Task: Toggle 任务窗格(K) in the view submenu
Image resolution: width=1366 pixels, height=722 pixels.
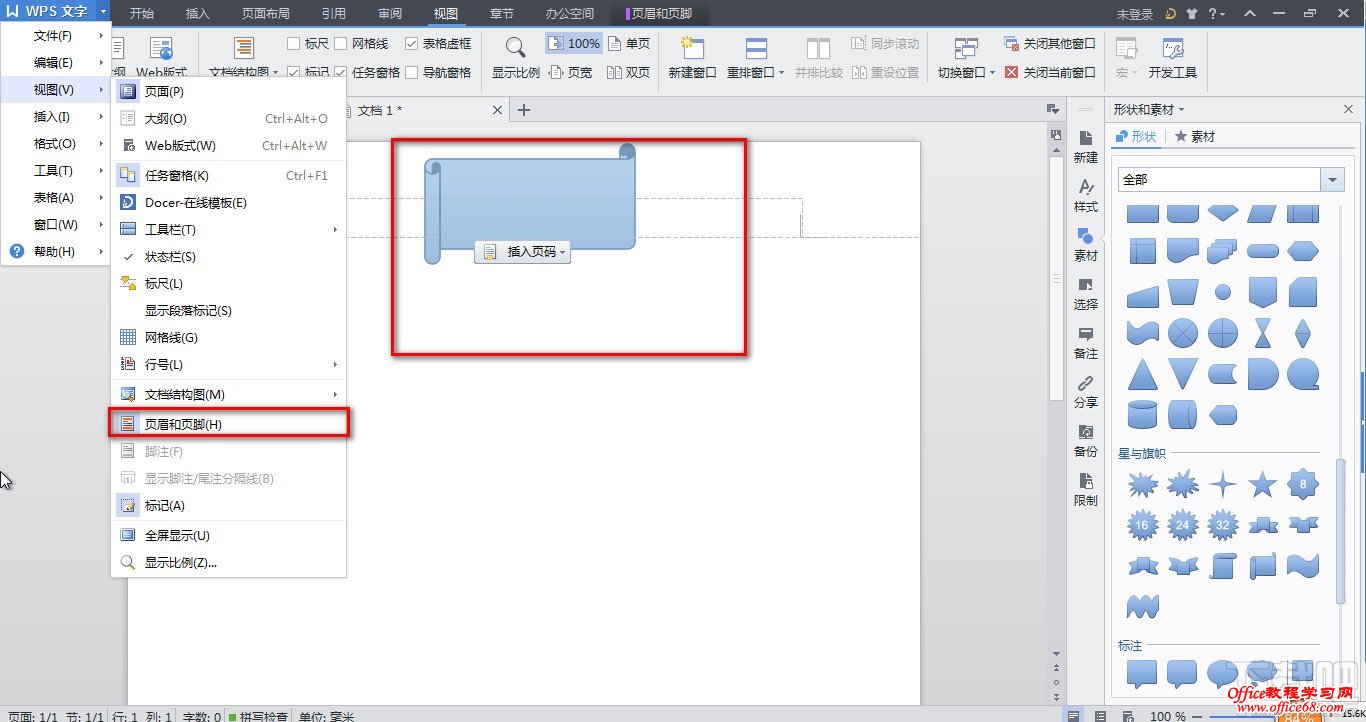Action: coord(228,176)
